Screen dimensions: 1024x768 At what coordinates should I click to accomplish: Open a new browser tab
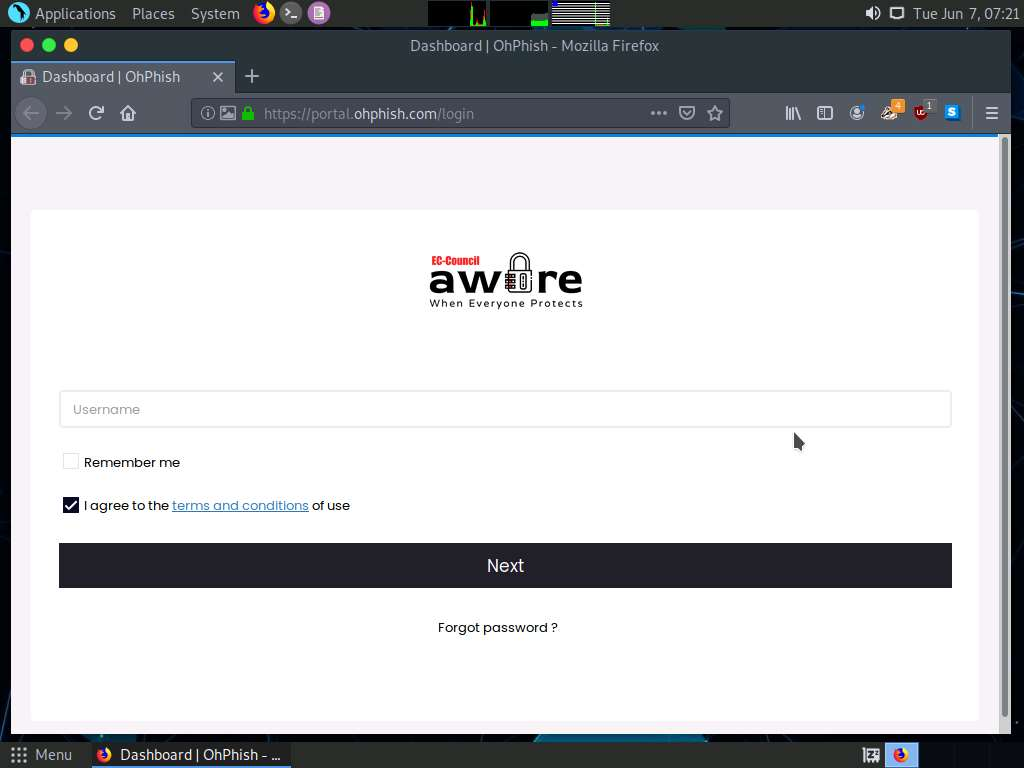252,76
